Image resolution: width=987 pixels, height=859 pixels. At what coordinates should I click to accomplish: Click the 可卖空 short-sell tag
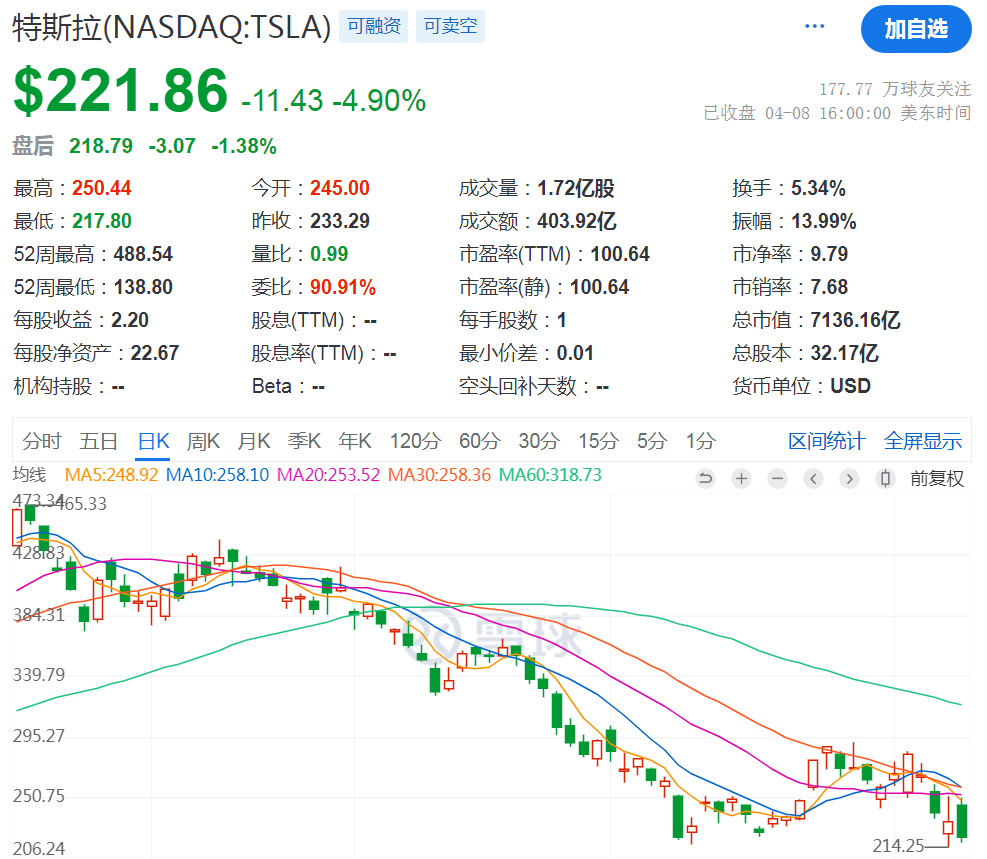[450, 26]
